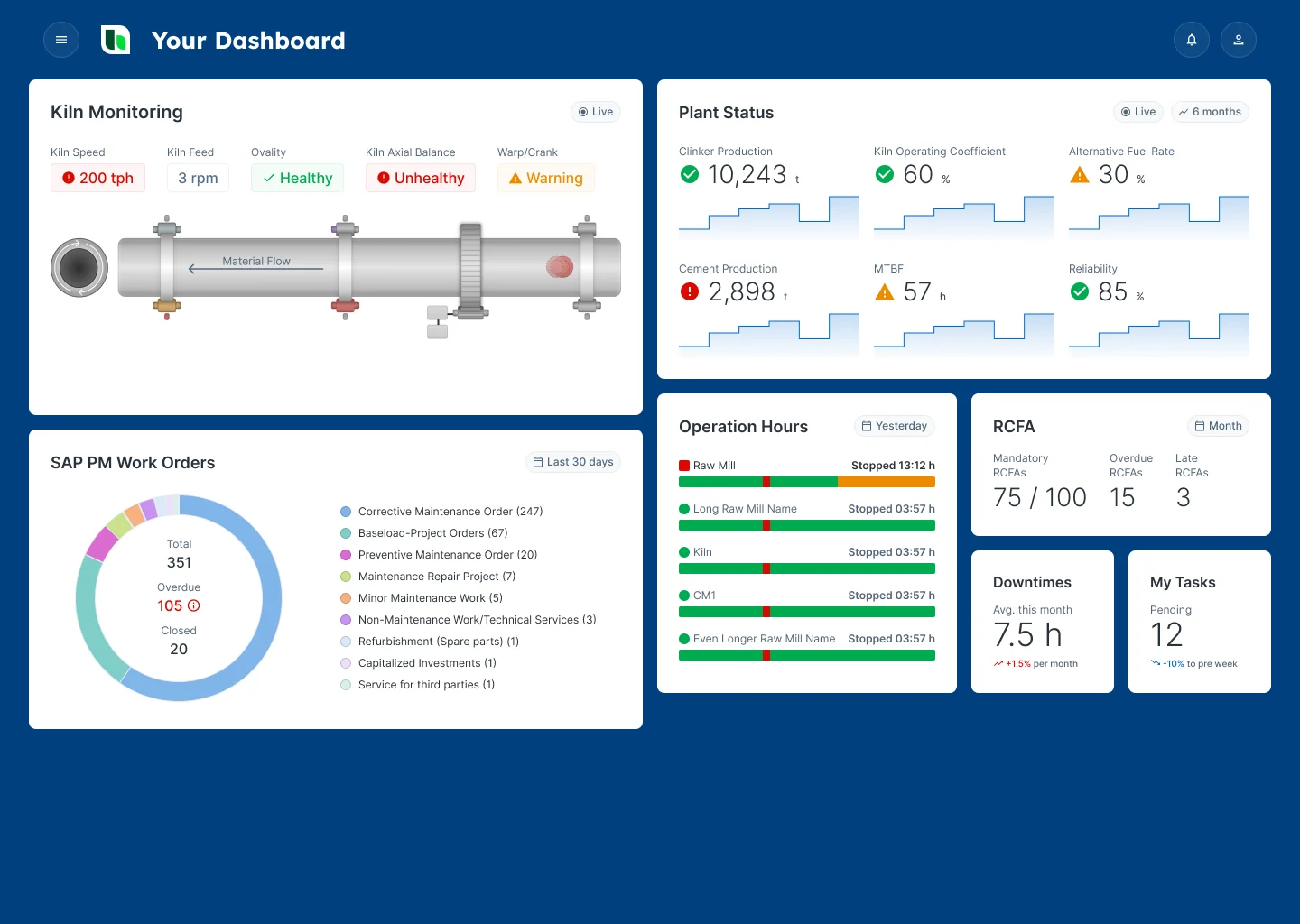Click the Reliability trend chart
The width and height of the screenshot is (1300, 924).
pyautogui.click(x=1159, y=335)
